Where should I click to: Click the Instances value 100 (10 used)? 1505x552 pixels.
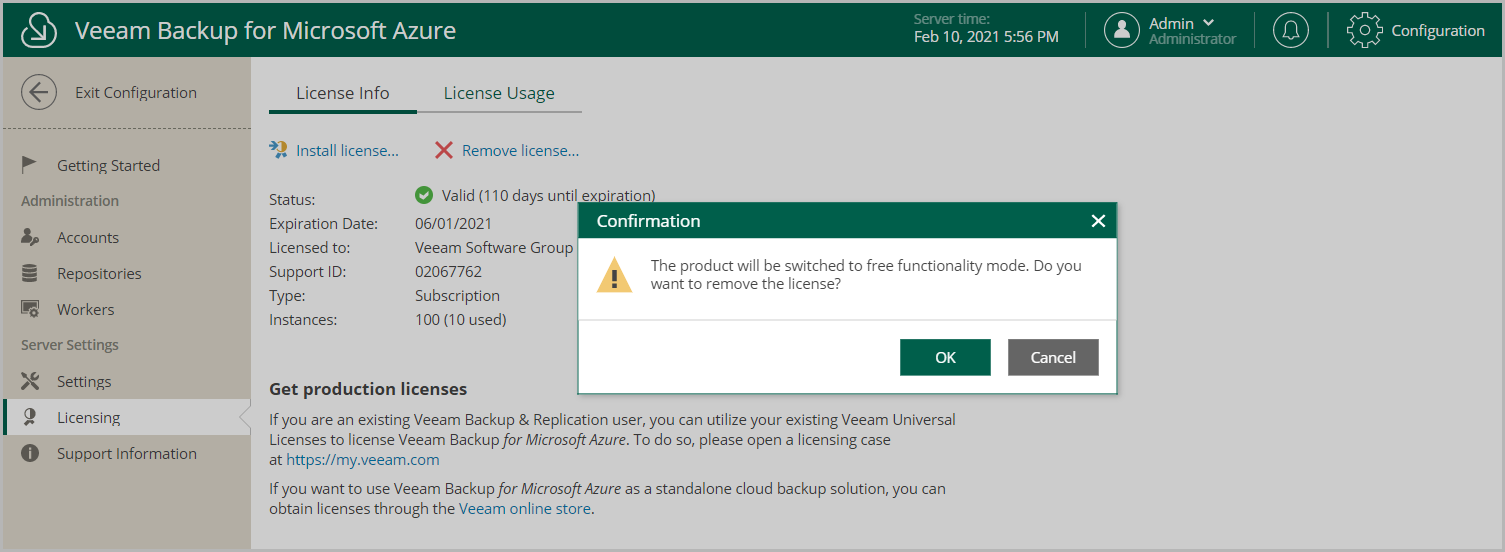click(x=460, y=320)
